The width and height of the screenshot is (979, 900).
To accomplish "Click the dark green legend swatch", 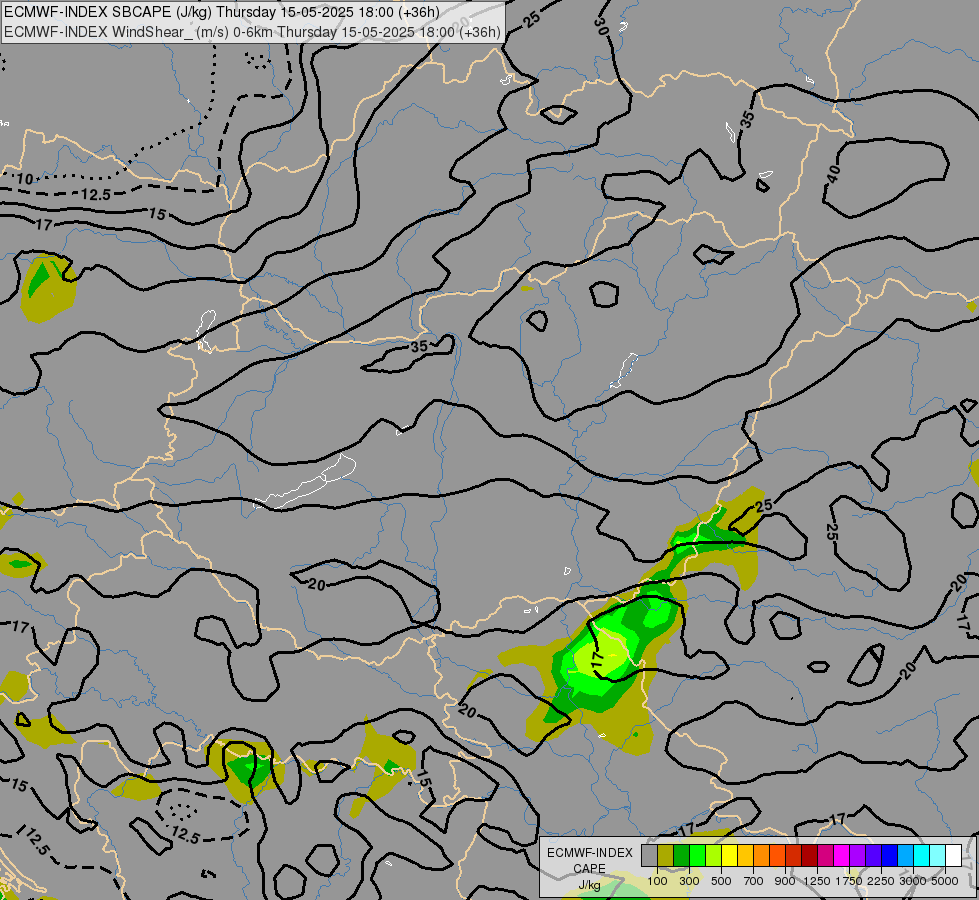I will [x=682, y=855].
